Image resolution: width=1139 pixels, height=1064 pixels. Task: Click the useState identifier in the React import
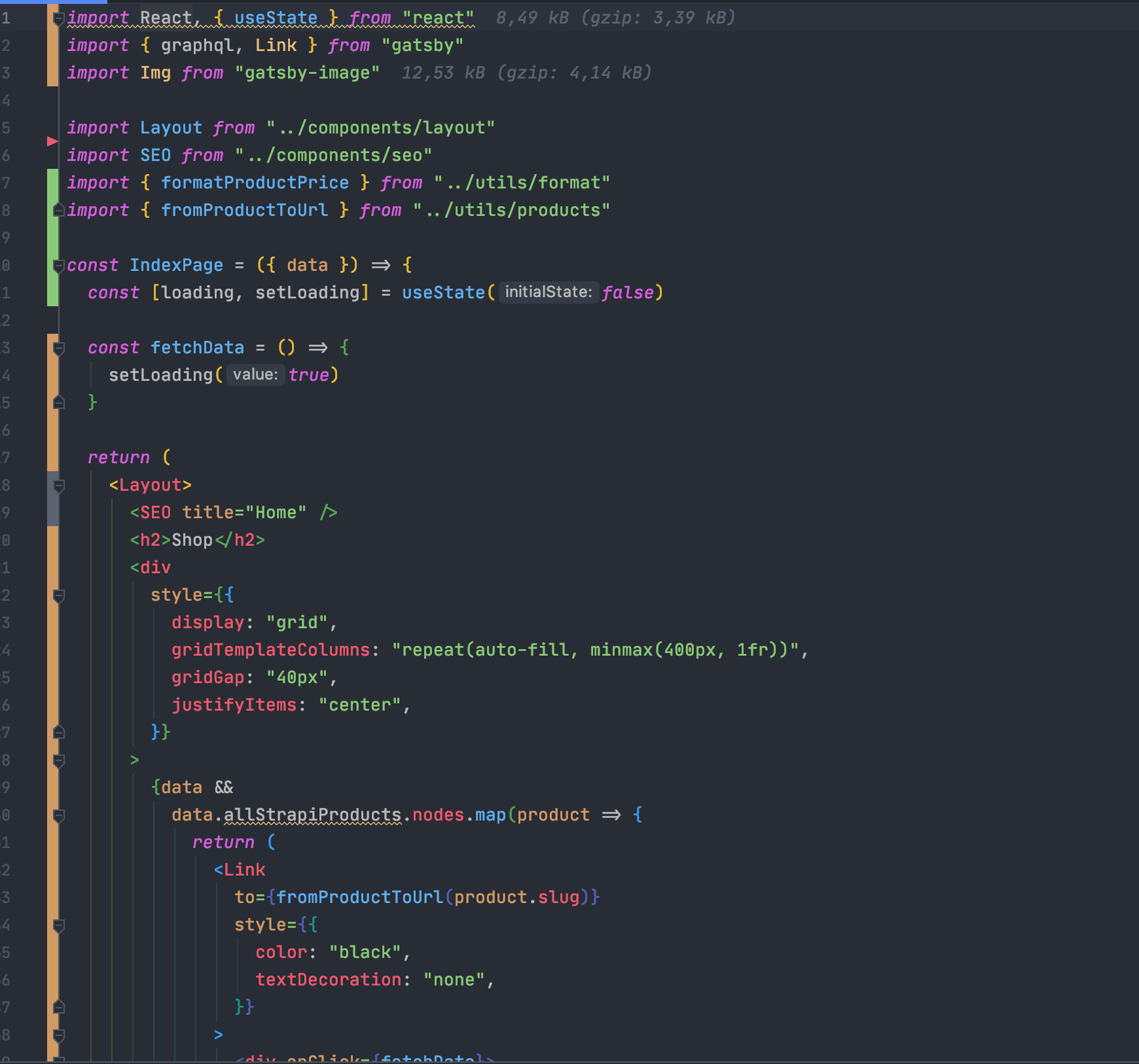(276, 18)
